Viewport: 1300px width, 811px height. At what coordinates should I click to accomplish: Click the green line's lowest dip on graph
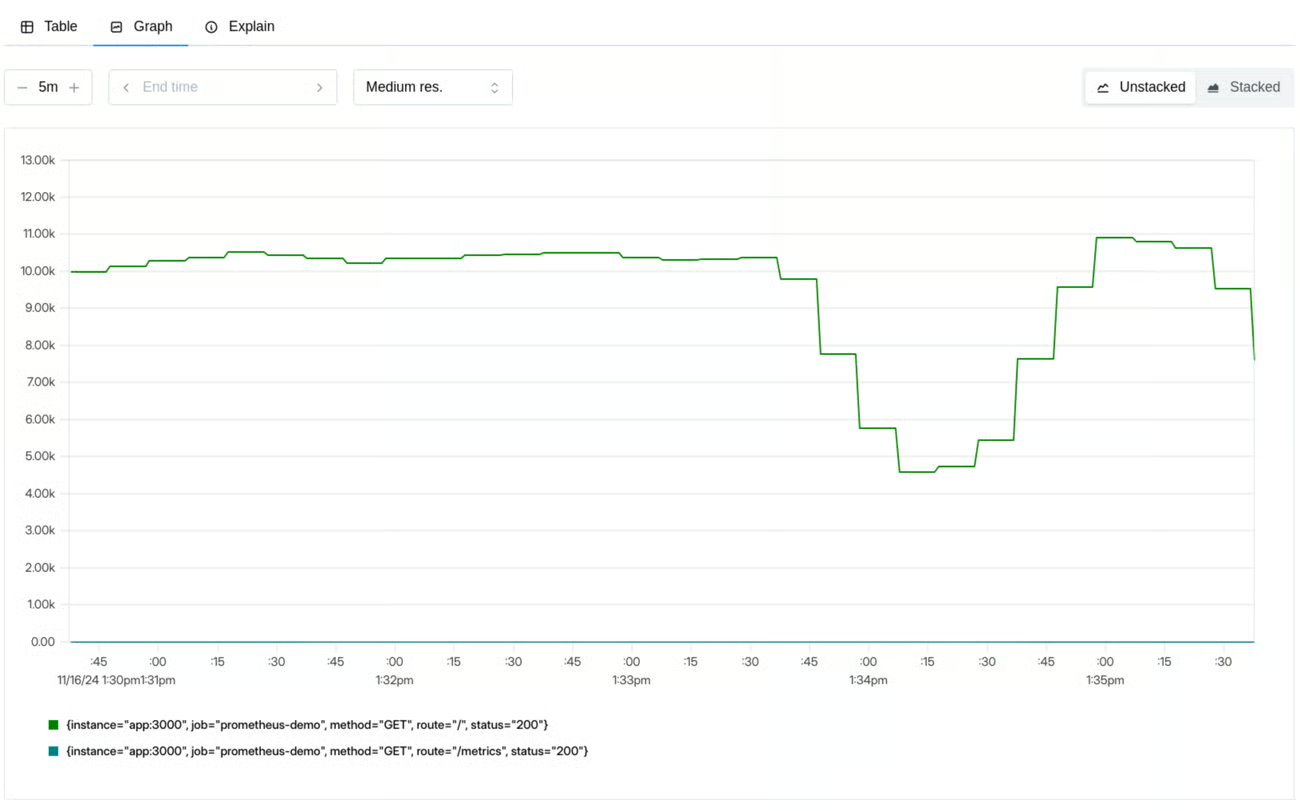917,472
